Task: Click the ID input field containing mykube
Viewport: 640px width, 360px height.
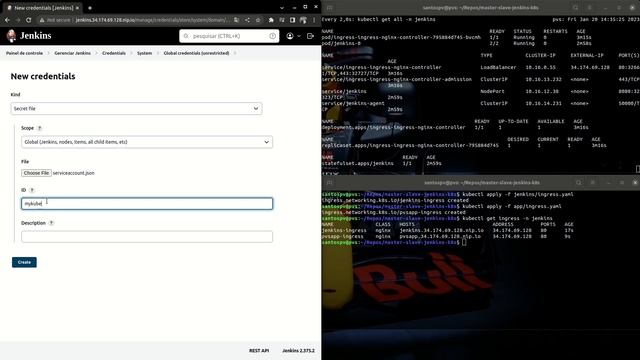Action: click(147, 204)
